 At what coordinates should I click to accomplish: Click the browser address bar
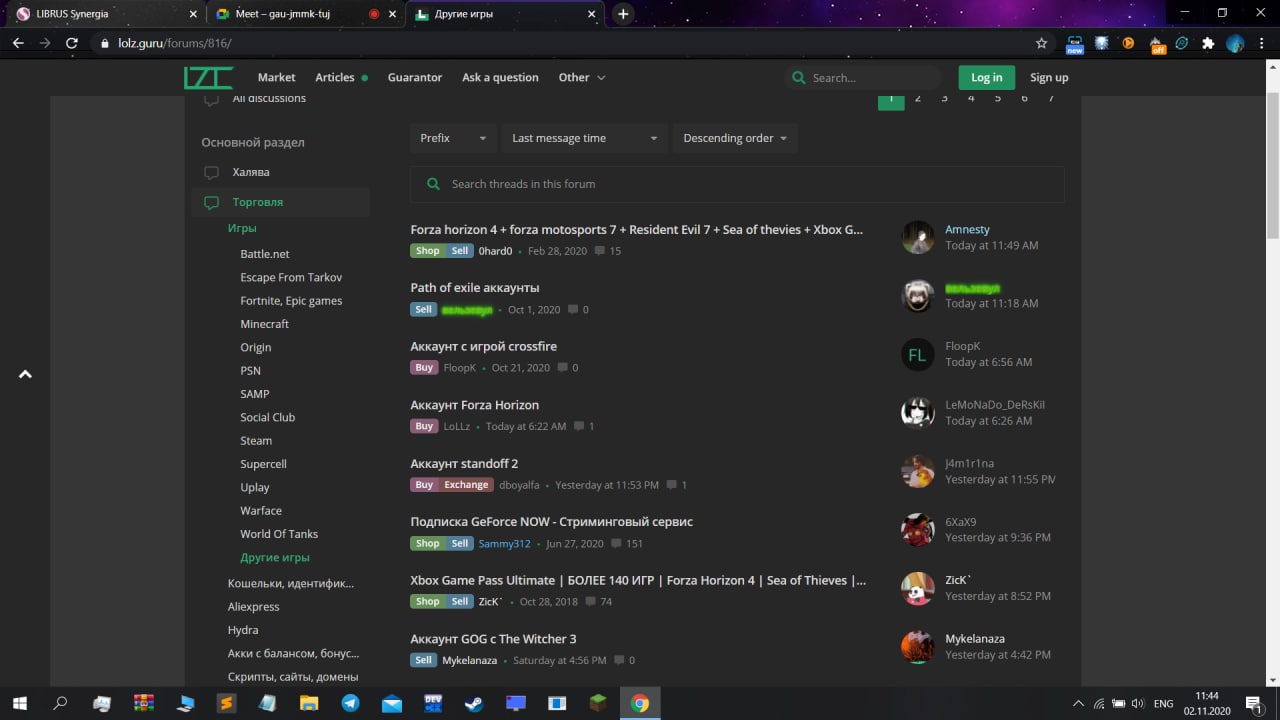565,43
